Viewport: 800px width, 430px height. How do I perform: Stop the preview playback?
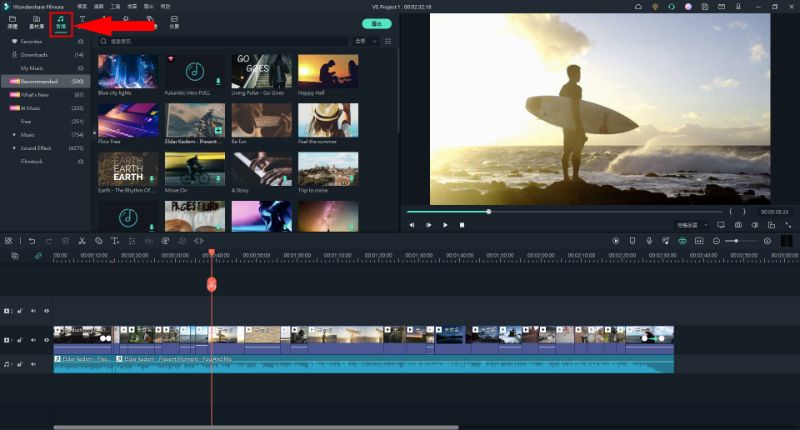point(462,225)
